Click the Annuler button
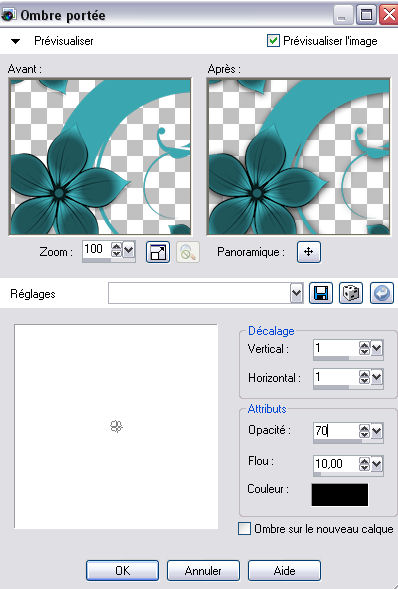 tap(203, 571)
